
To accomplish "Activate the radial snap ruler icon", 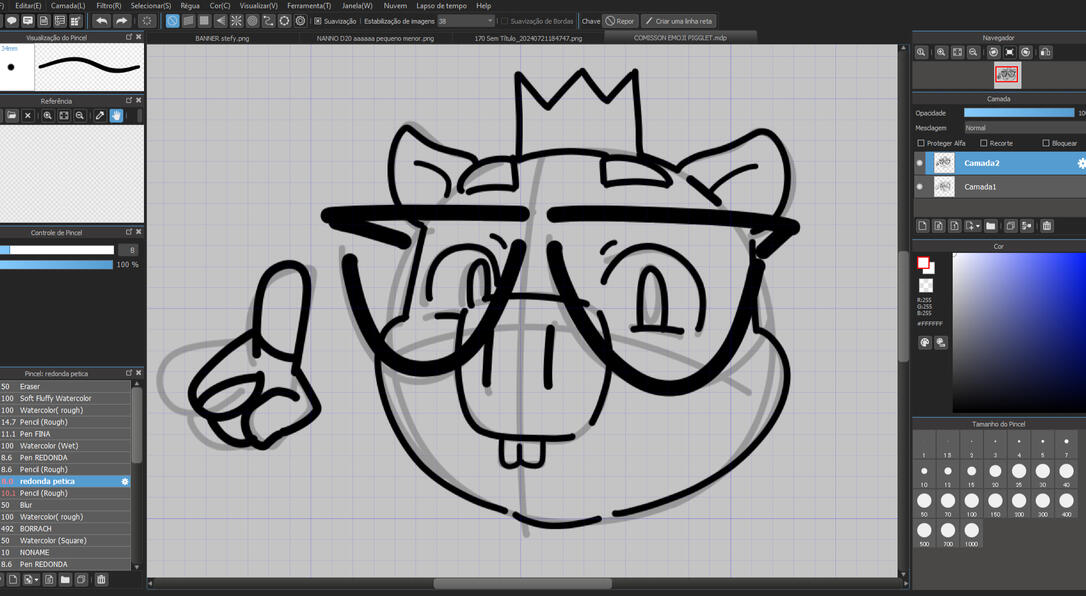I will (x=236, y=20).
